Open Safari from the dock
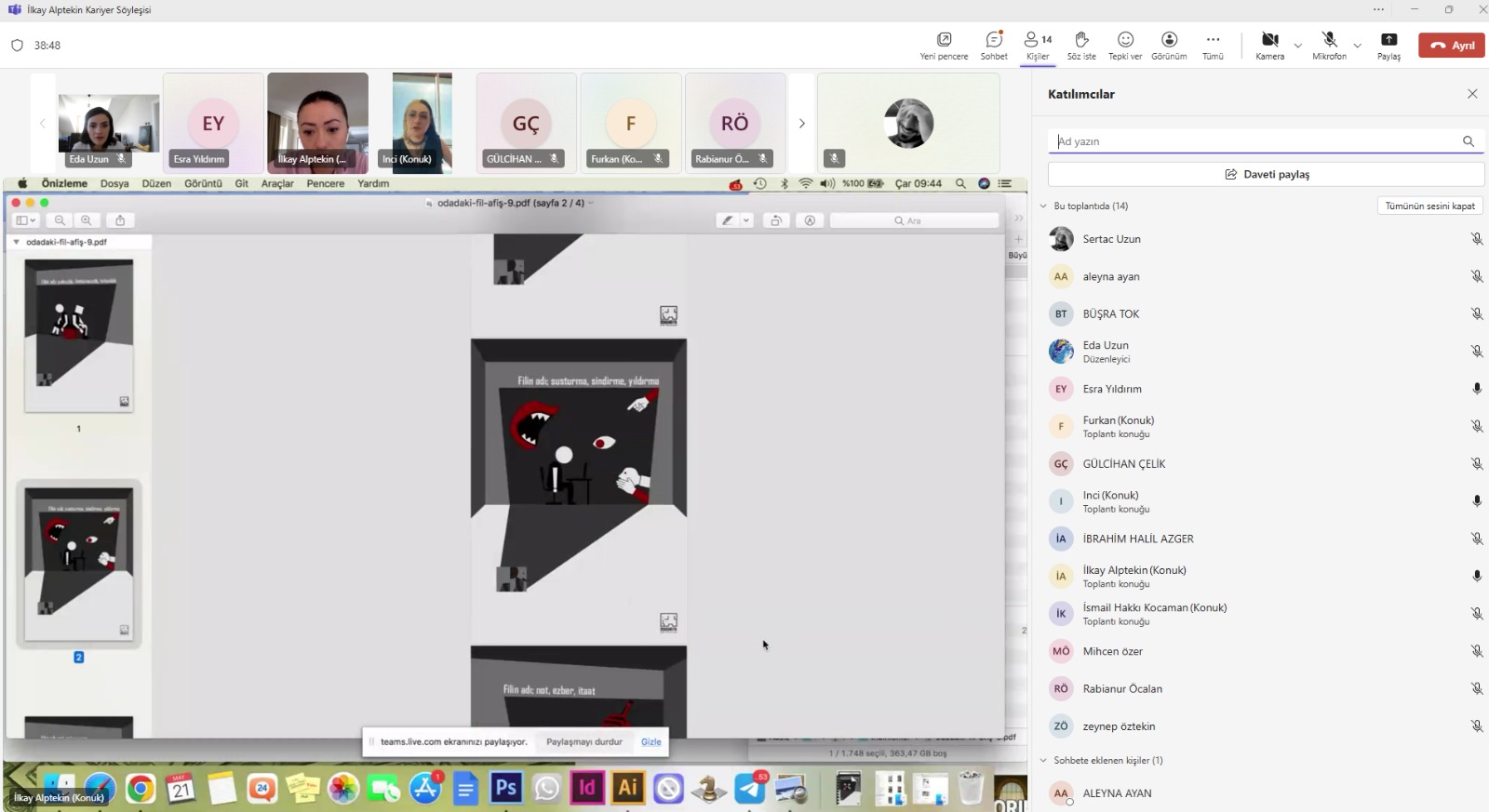Screen dimensions: 1489x812 pyautogui.click(x=100, y=790)
